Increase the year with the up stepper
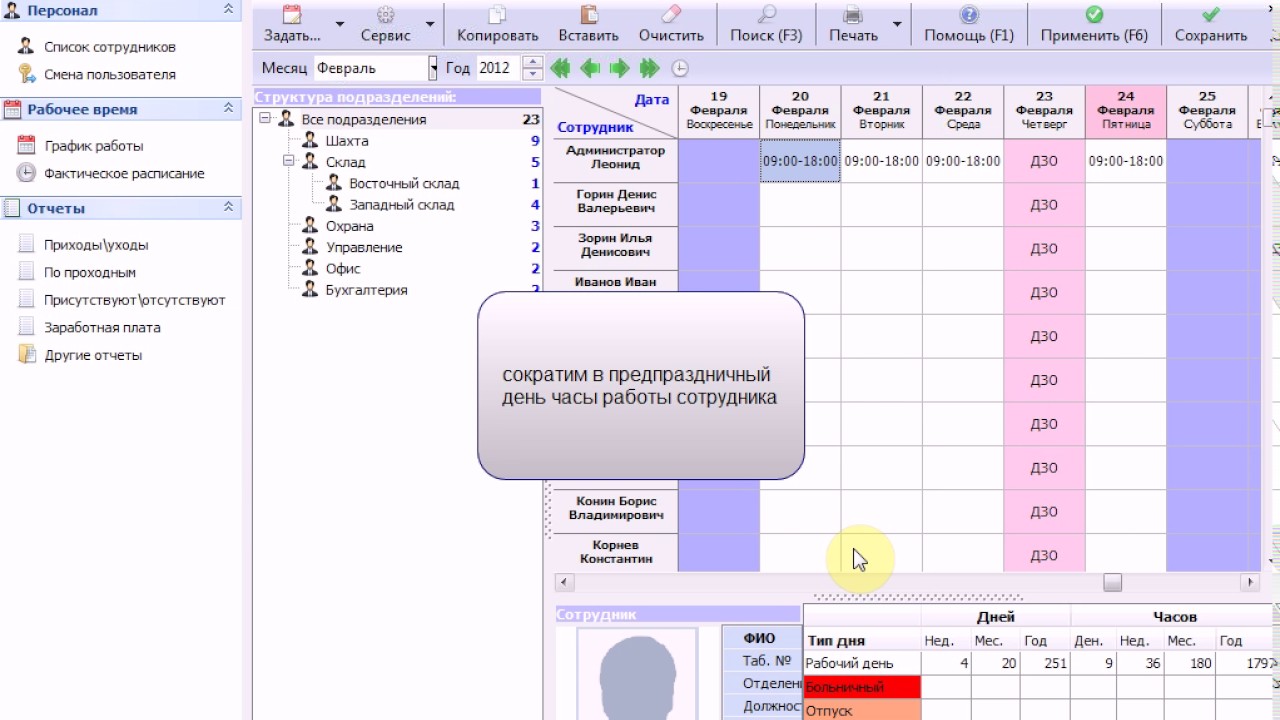The width and height of the screenshot is (1280, 720). [x=533, y=62]
